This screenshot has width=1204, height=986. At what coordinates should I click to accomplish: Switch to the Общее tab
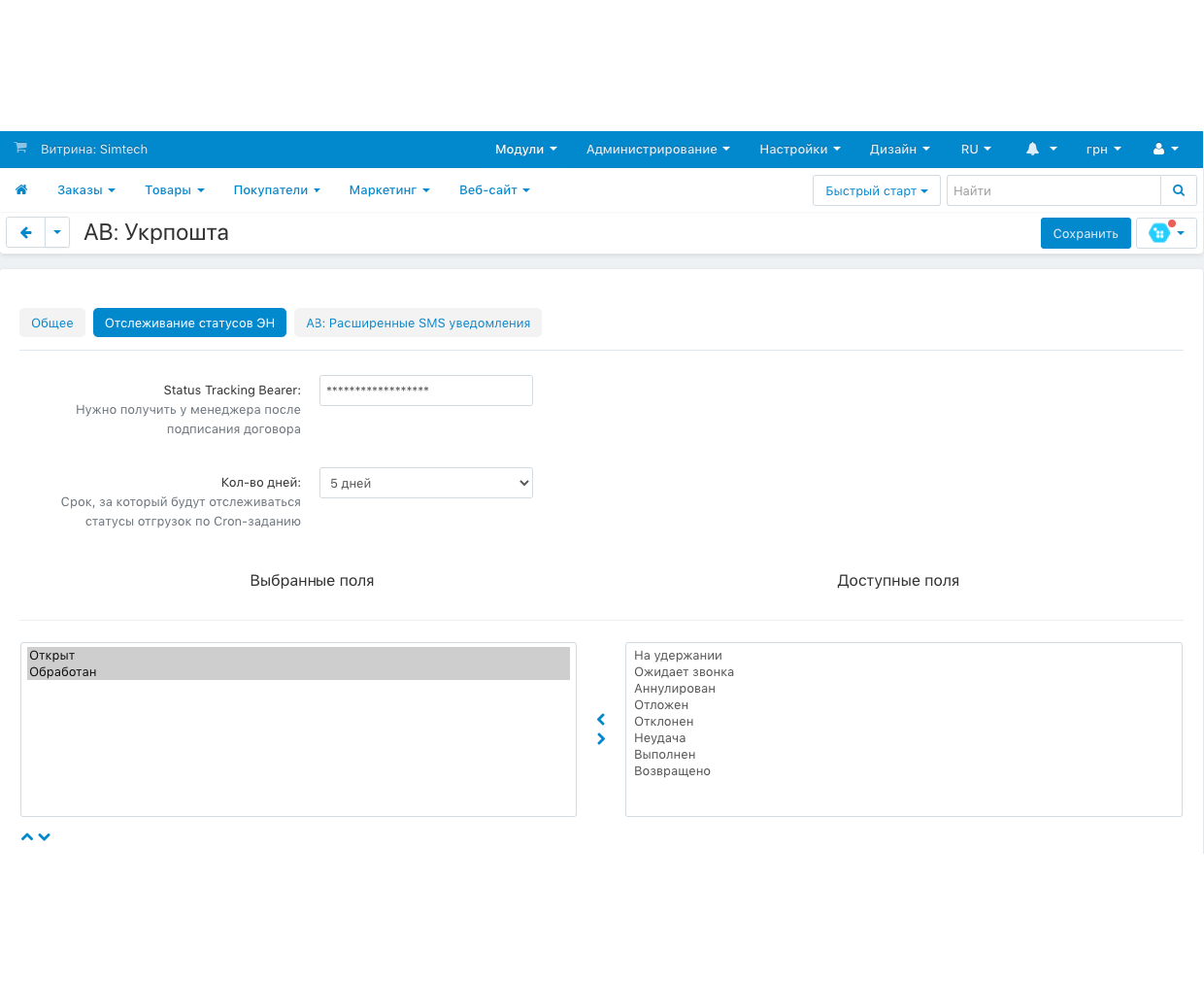pos(52,323)
